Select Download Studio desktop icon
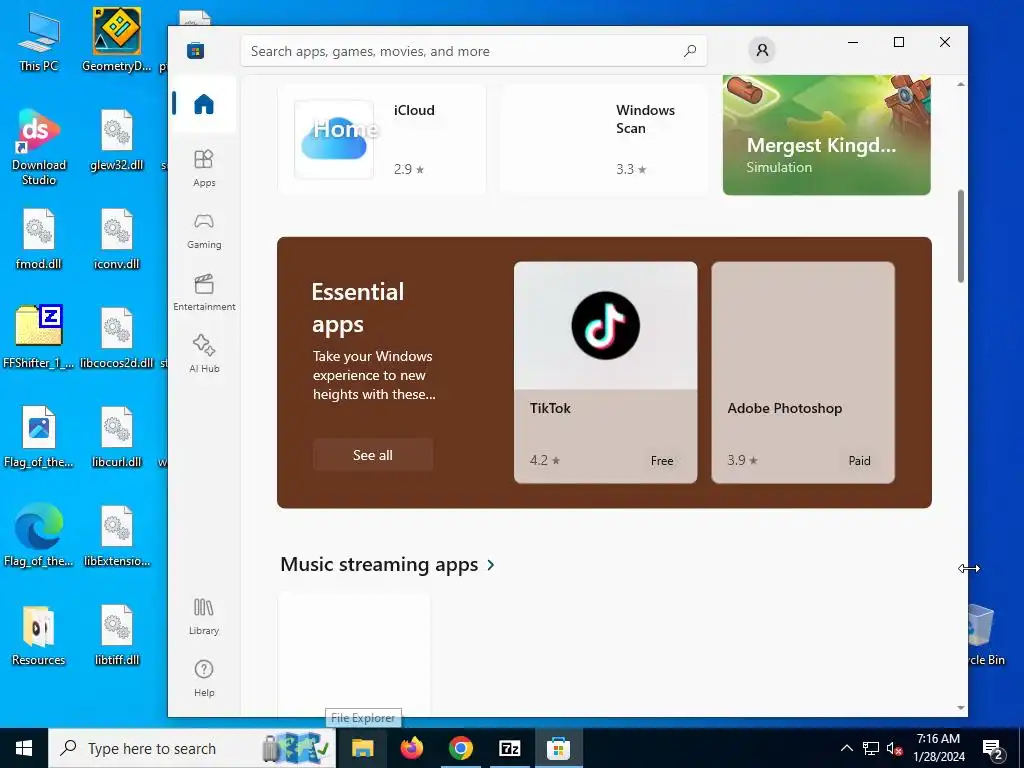Screen dimensions: 1024x768 point(39,148)
